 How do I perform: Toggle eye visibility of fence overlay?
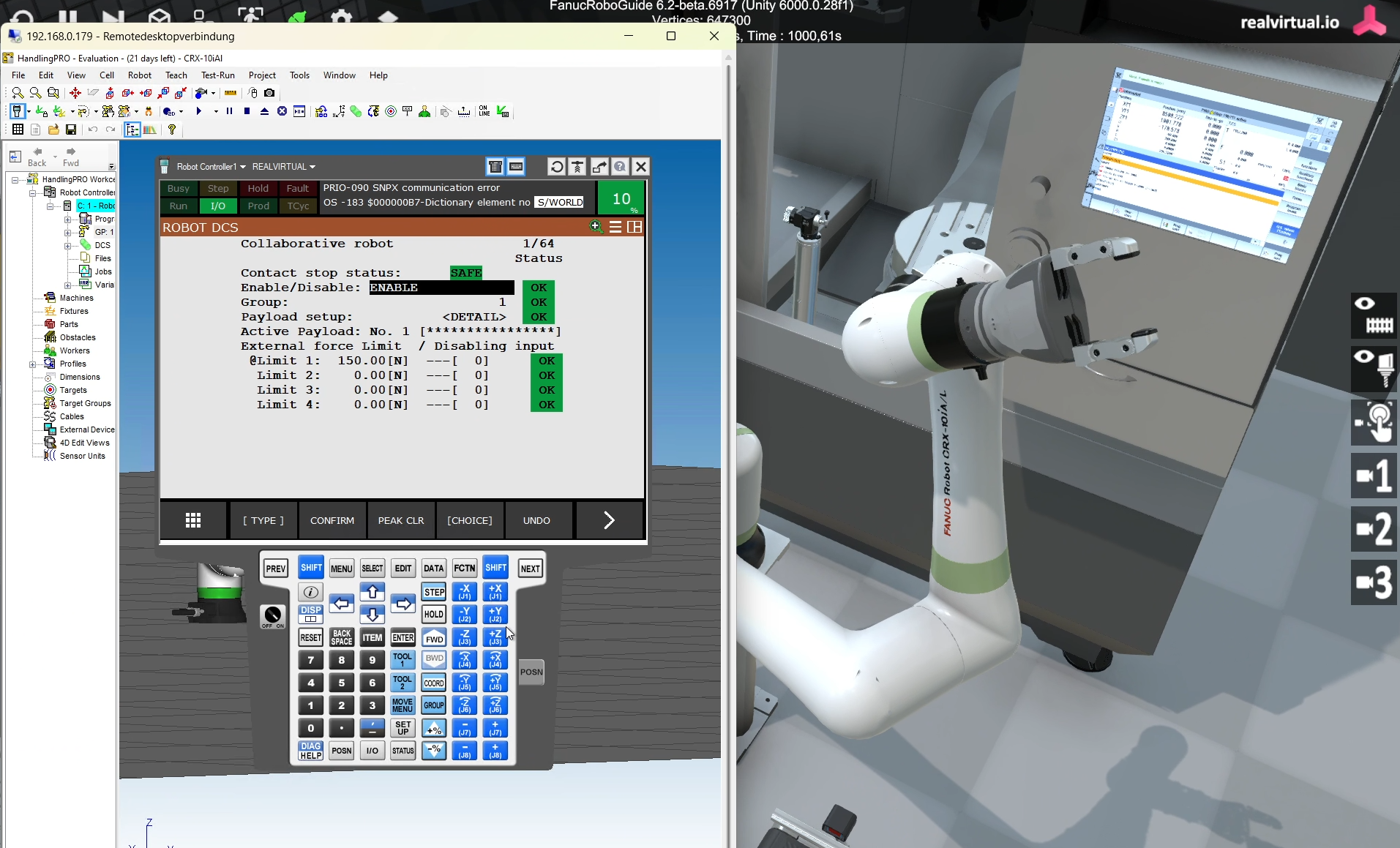coord(1374,315)
